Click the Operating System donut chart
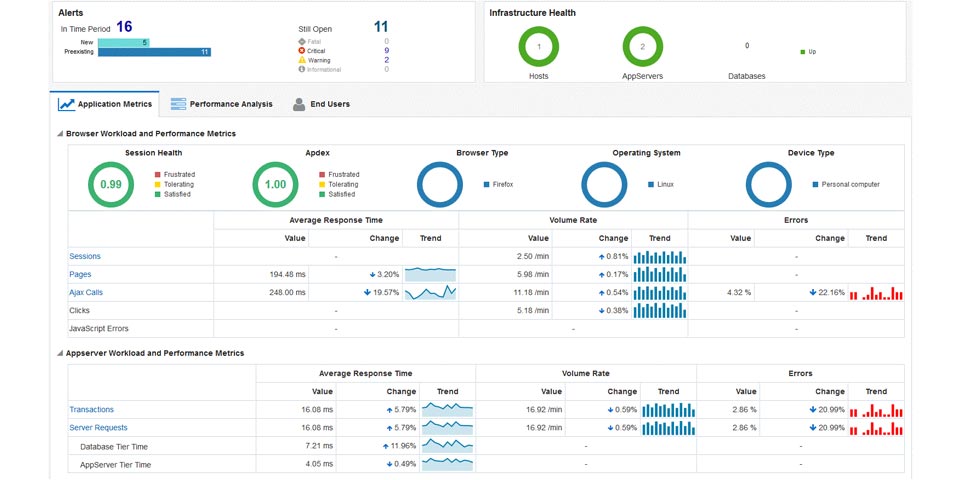The image size is (960, 480). pos(604,184)
